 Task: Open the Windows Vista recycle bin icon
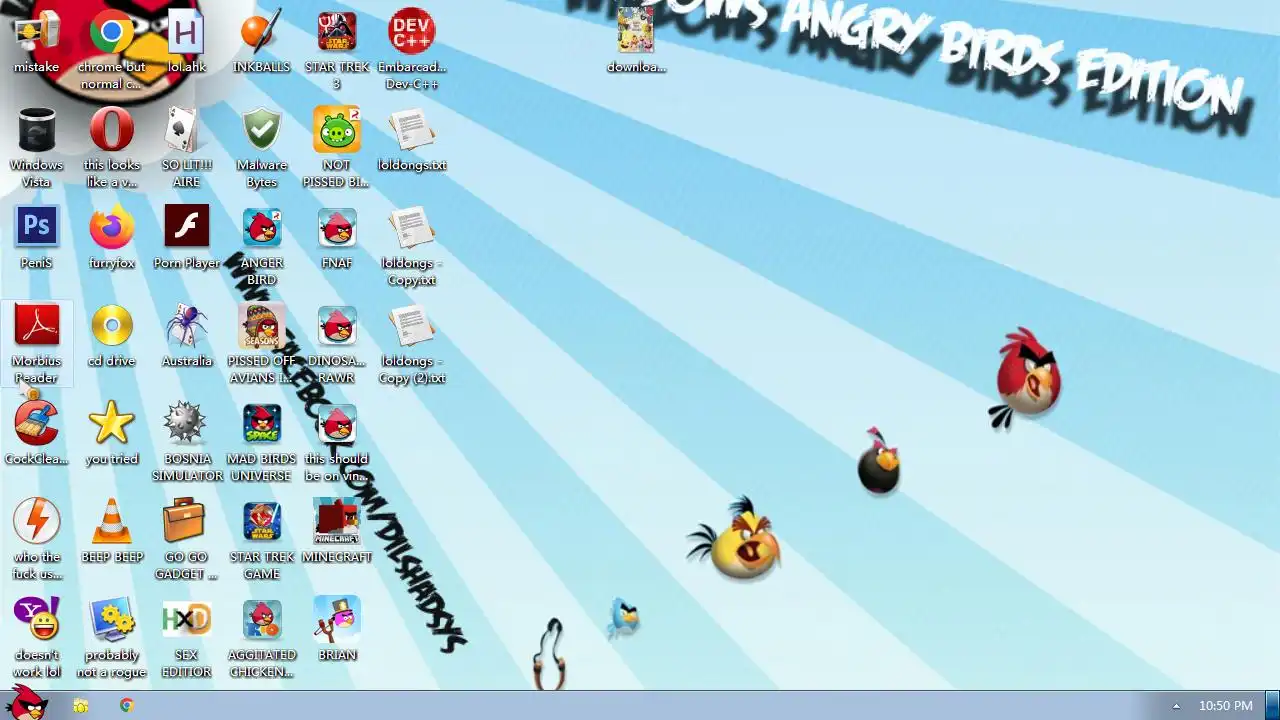coord(36,148)
